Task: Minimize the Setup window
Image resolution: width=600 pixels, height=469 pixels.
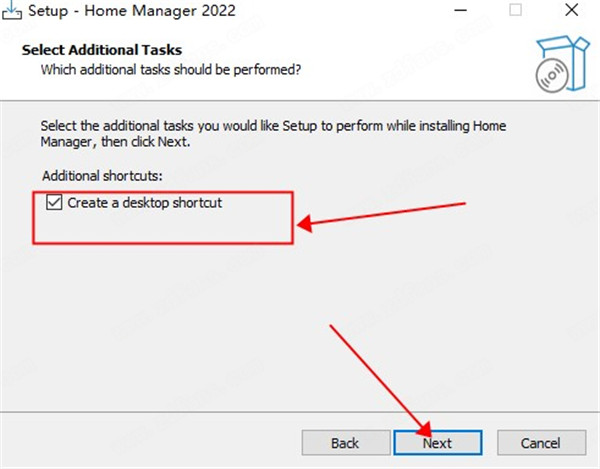Action: (x=460, y=10)
